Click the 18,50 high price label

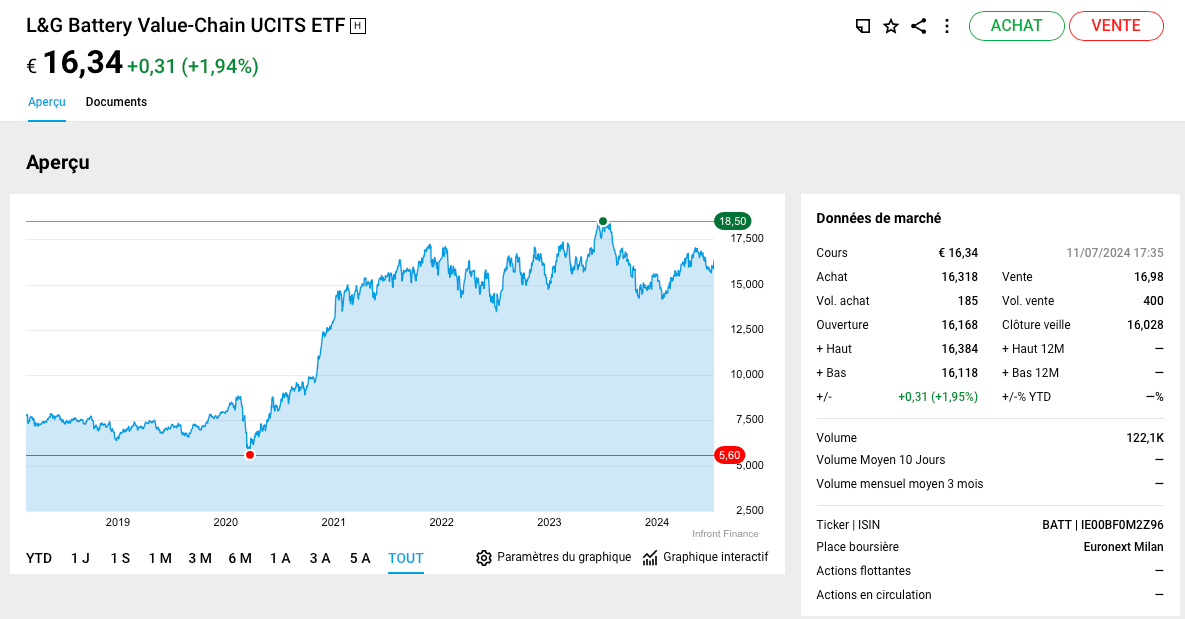click(732, 221)
